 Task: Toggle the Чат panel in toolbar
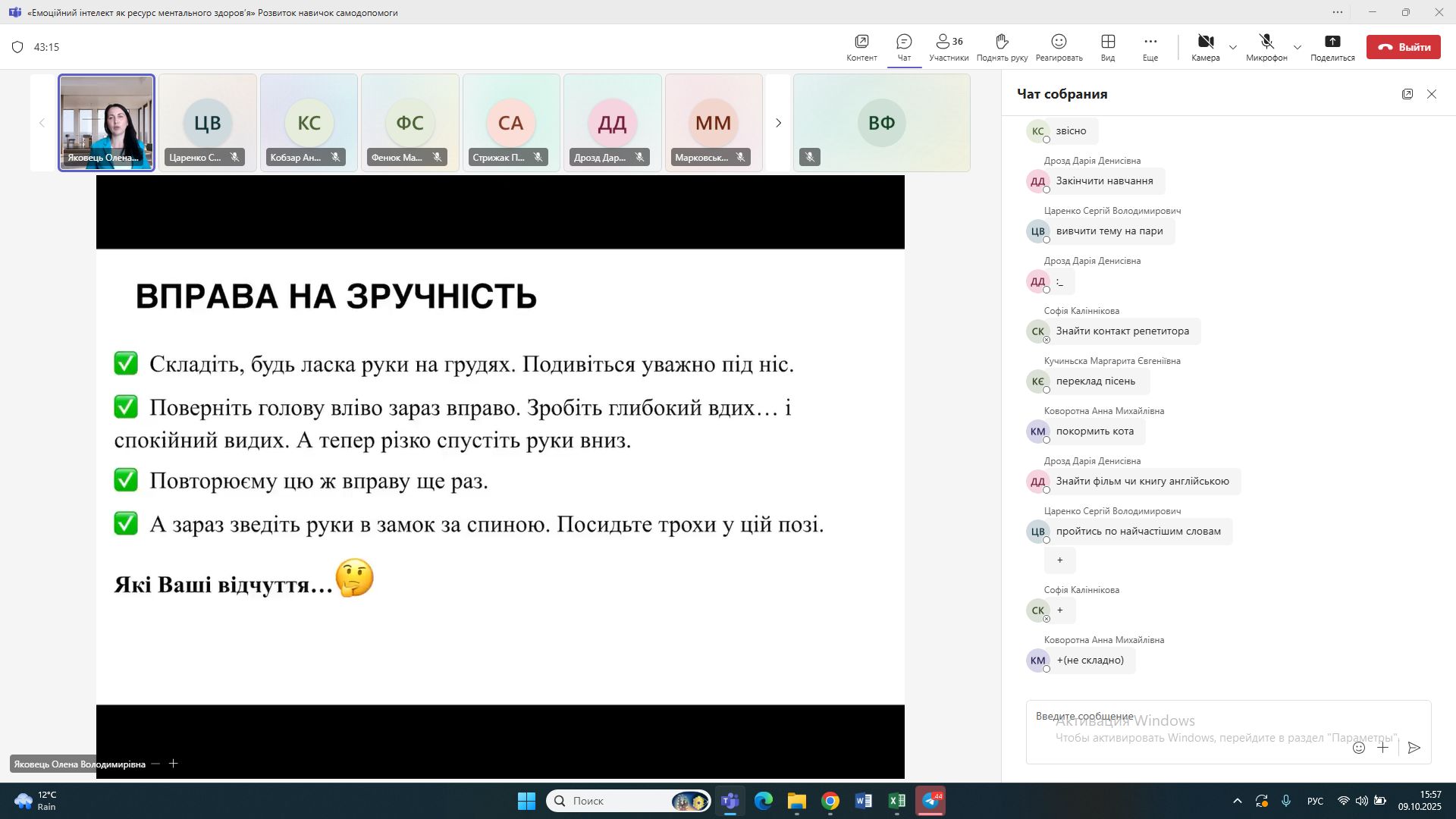click(904, 47)
